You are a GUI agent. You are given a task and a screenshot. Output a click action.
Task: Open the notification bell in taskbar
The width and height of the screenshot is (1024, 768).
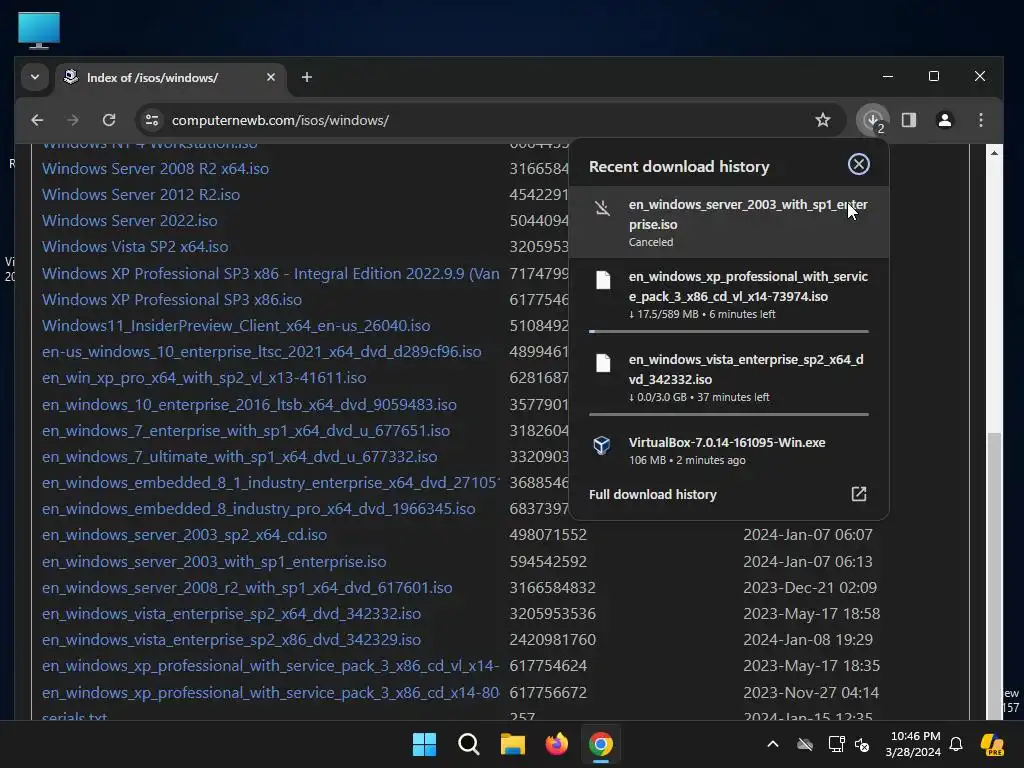coord(956,744)
